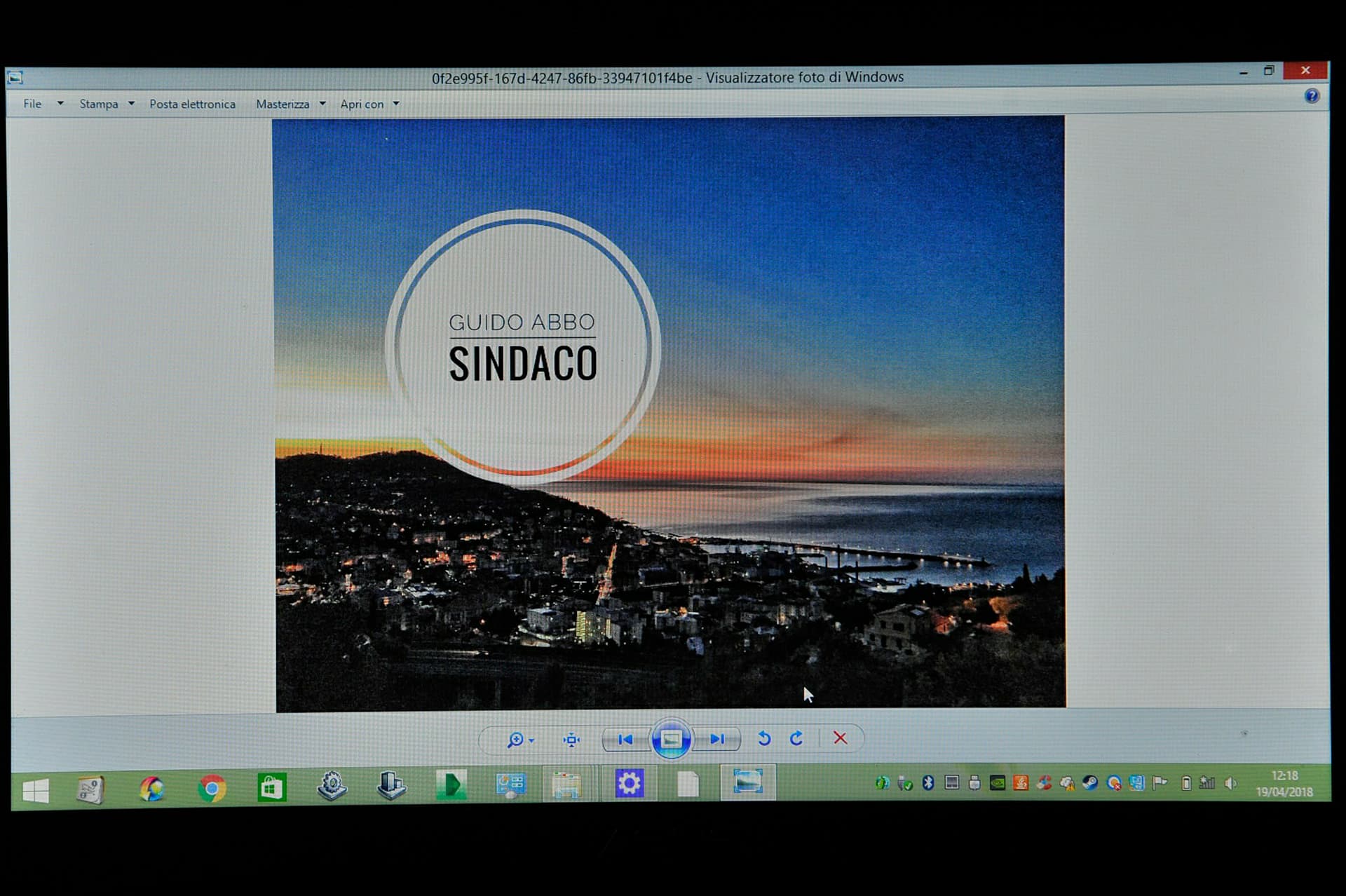This screenshot has height=896, width=1346.
Task: Expand the Stampa dropdown arrow
Action: [131, 104]
